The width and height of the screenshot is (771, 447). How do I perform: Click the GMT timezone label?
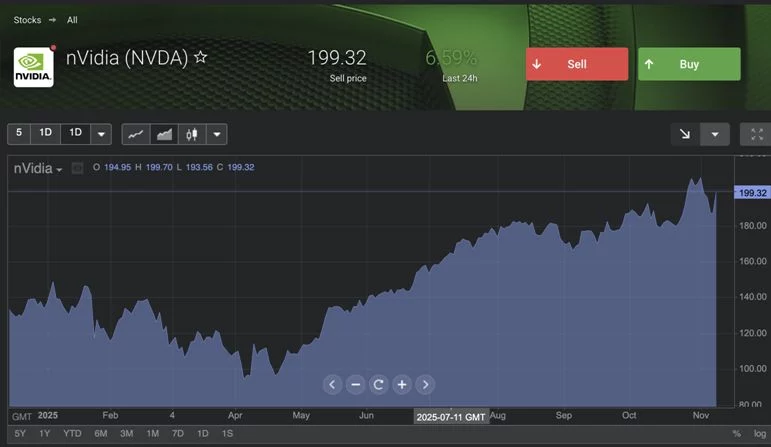click(x=22, y=417)
